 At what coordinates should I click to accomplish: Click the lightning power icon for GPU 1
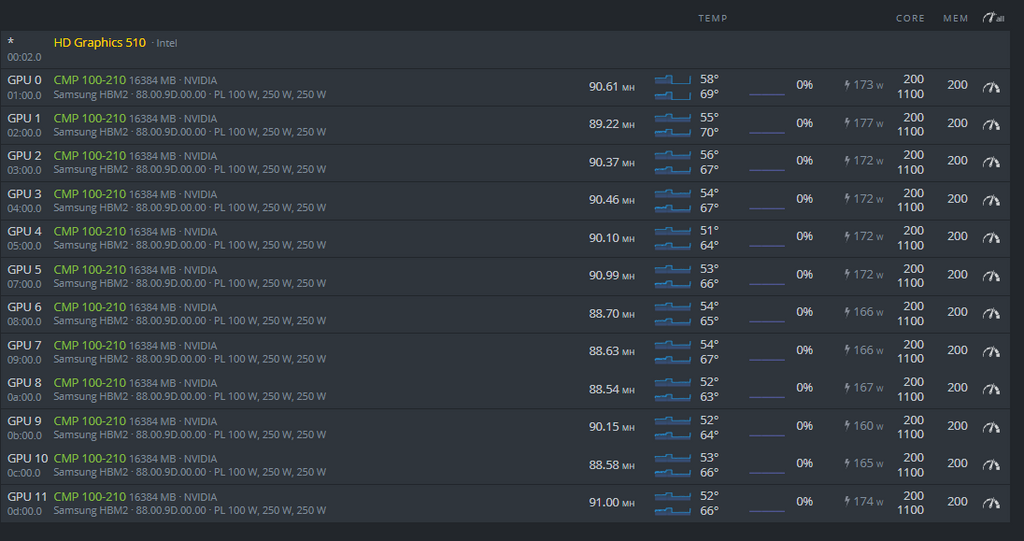pos(850,123)
